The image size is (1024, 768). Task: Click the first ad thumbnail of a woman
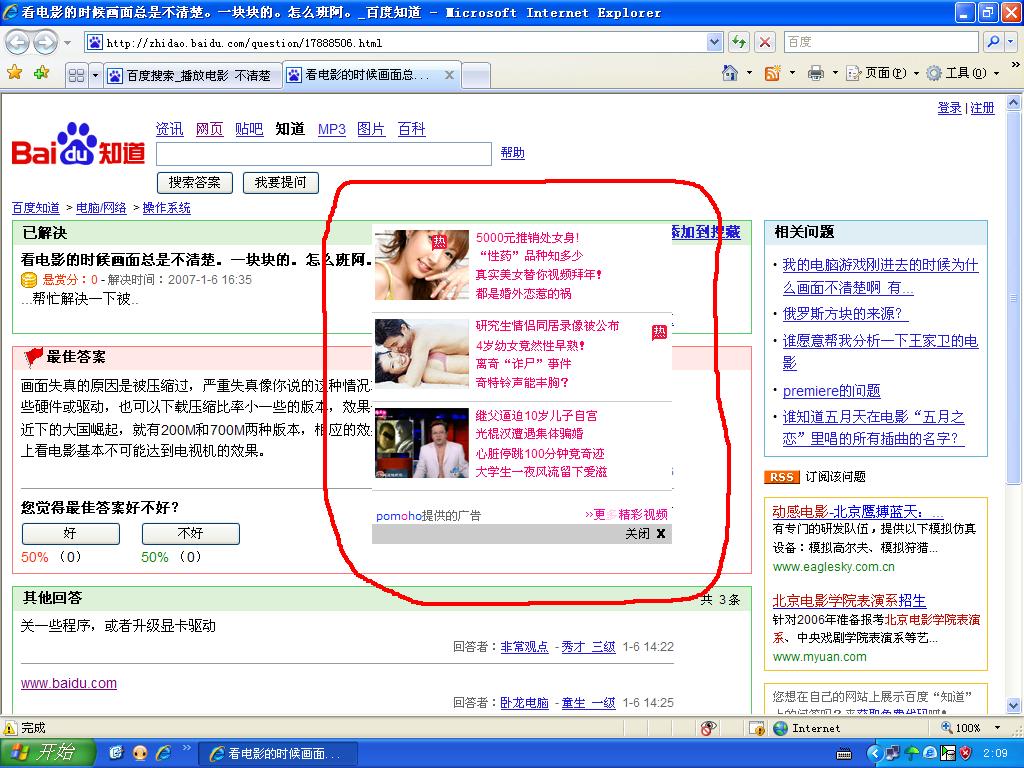(x=422, y=264)
